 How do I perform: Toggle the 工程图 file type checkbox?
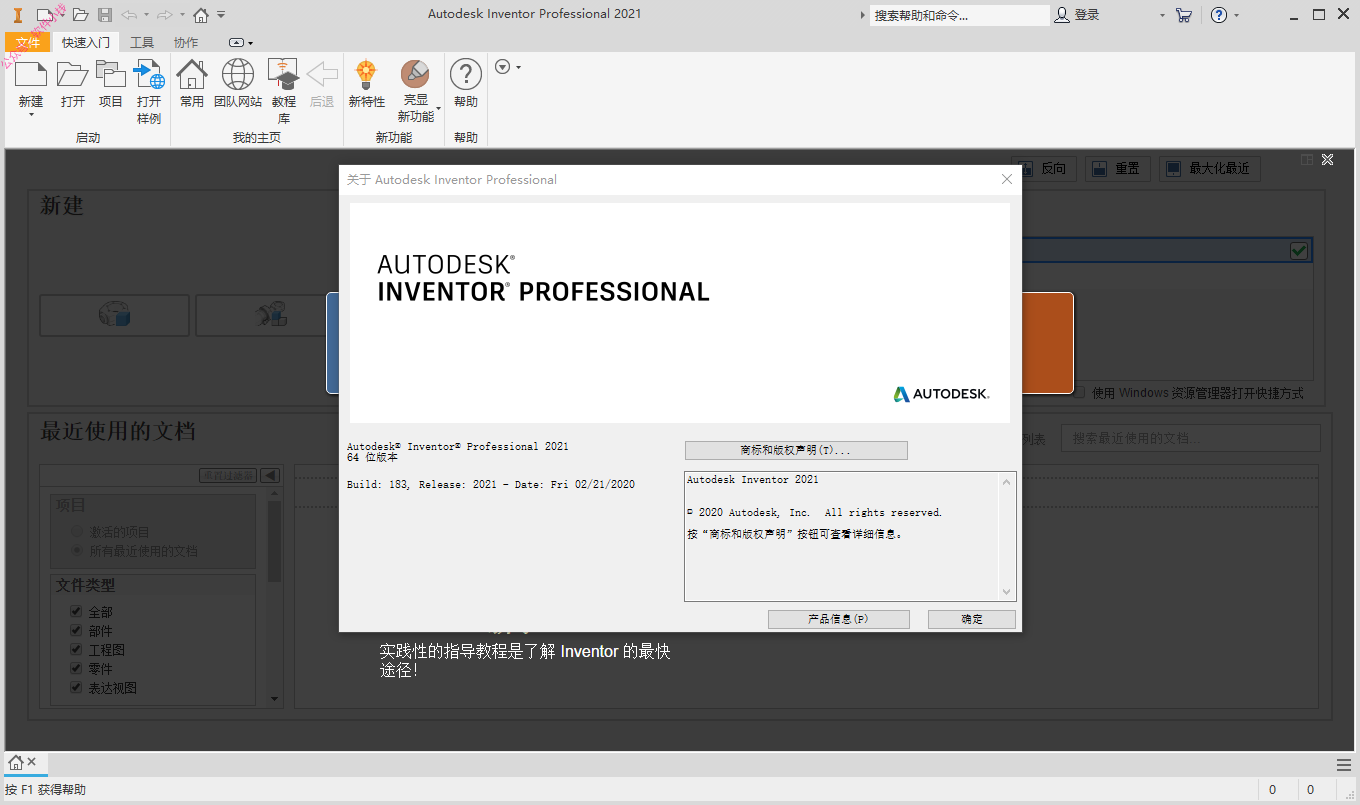(x=76, y=649)
